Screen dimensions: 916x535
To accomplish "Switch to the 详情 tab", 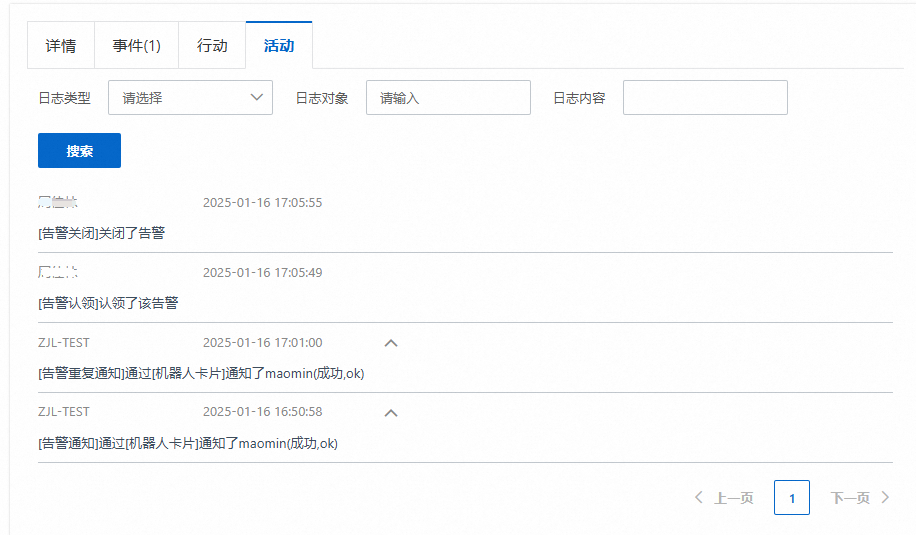I will pos(61,46).
